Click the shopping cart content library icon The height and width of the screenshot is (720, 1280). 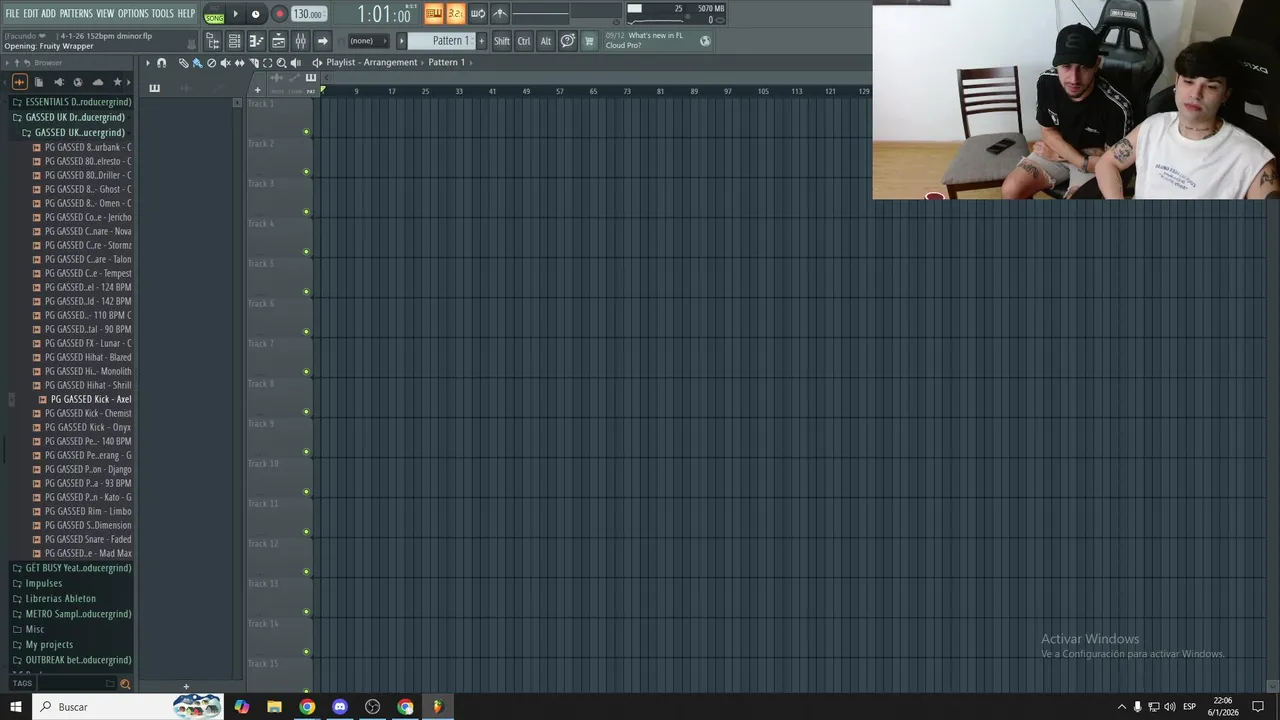point(588,41)
